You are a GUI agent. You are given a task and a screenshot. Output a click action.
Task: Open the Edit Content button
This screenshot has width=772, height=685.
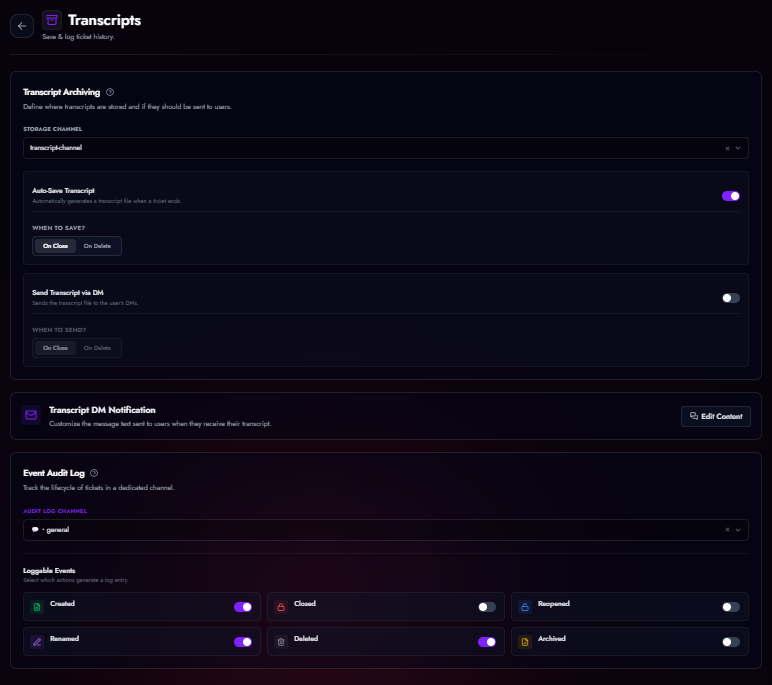pyautogui.click(x=715, y=416)
